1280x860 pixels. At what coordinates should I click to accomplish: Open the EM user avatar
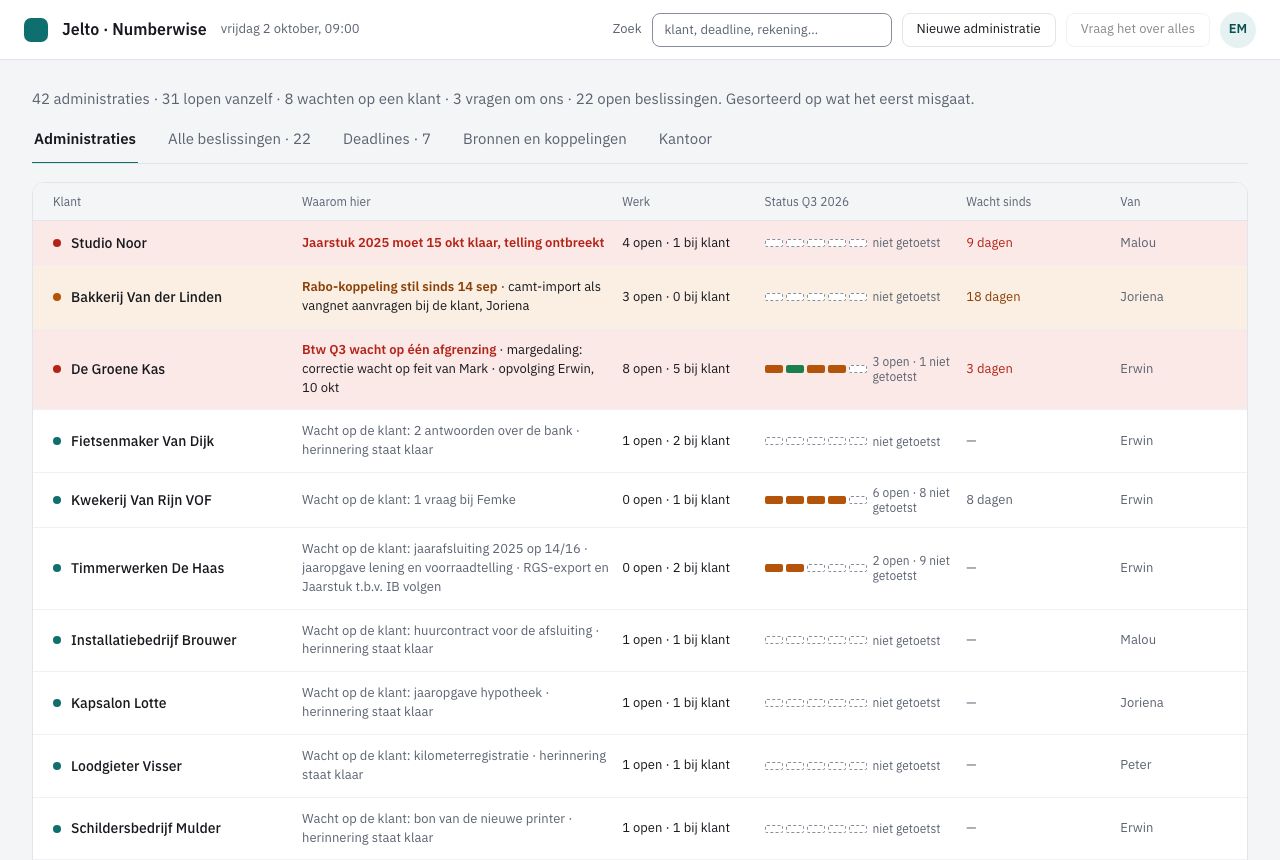pyautogui.click(x=1238, y=30)
